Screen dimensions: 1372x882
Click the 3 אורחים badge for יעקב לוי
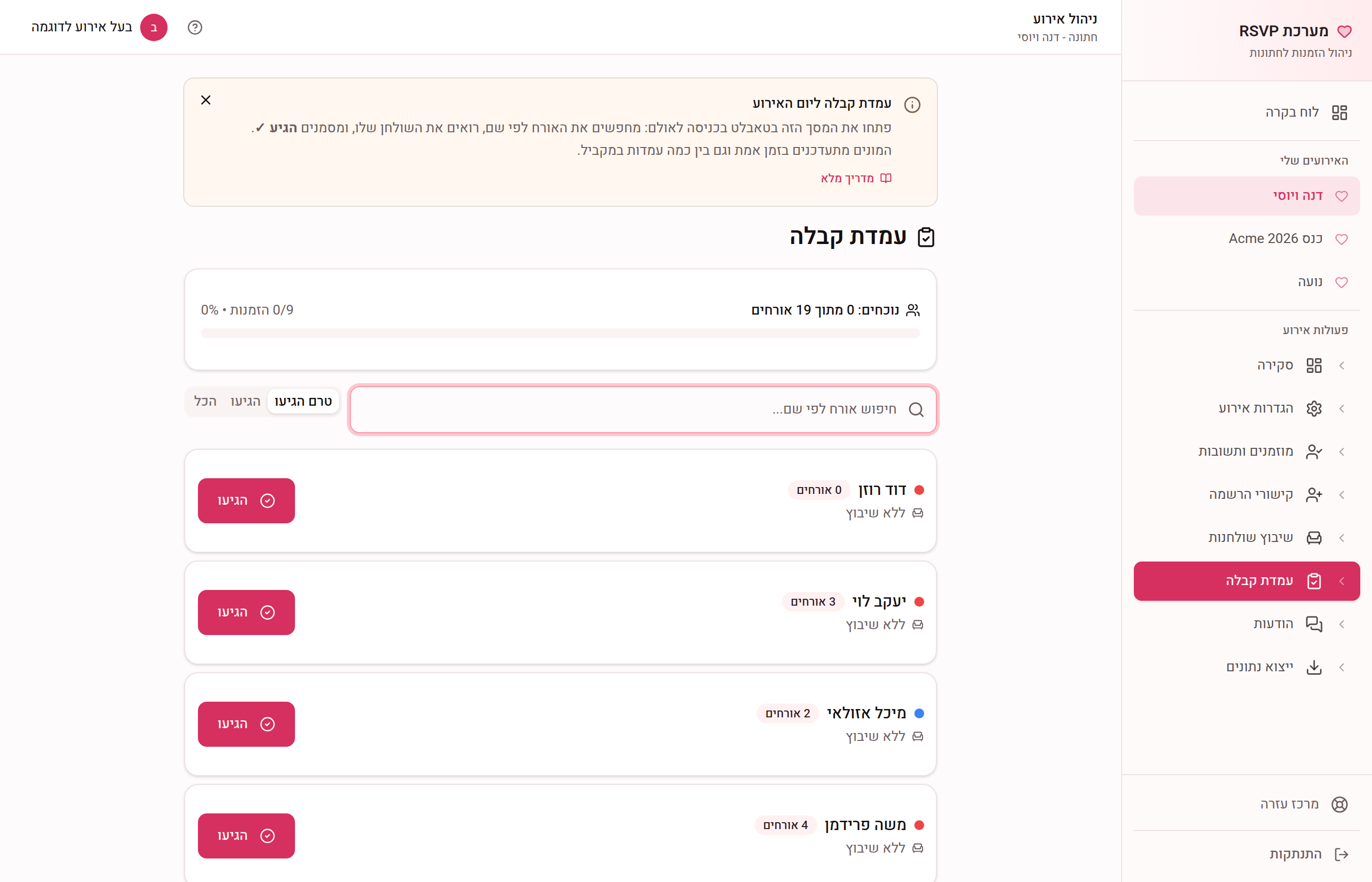813,601
